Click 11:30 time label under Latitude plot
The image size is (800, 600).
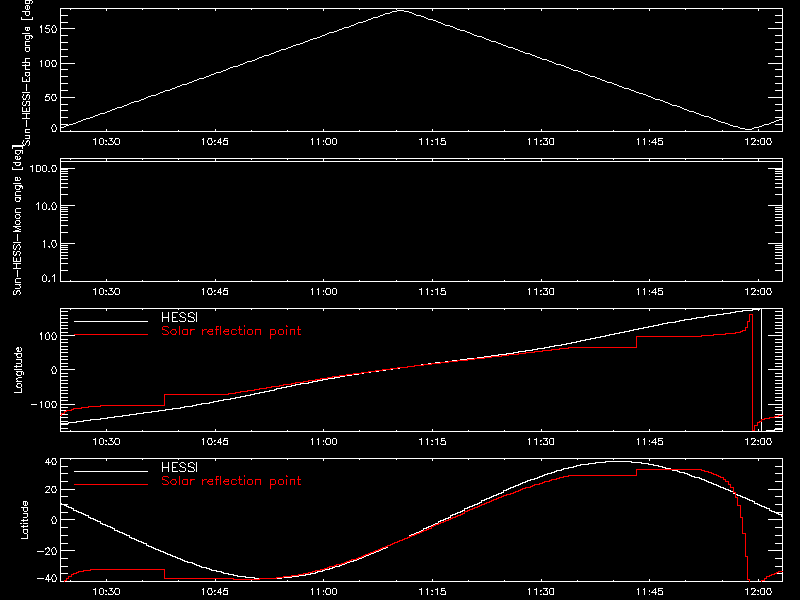click(x=541, y=592)
